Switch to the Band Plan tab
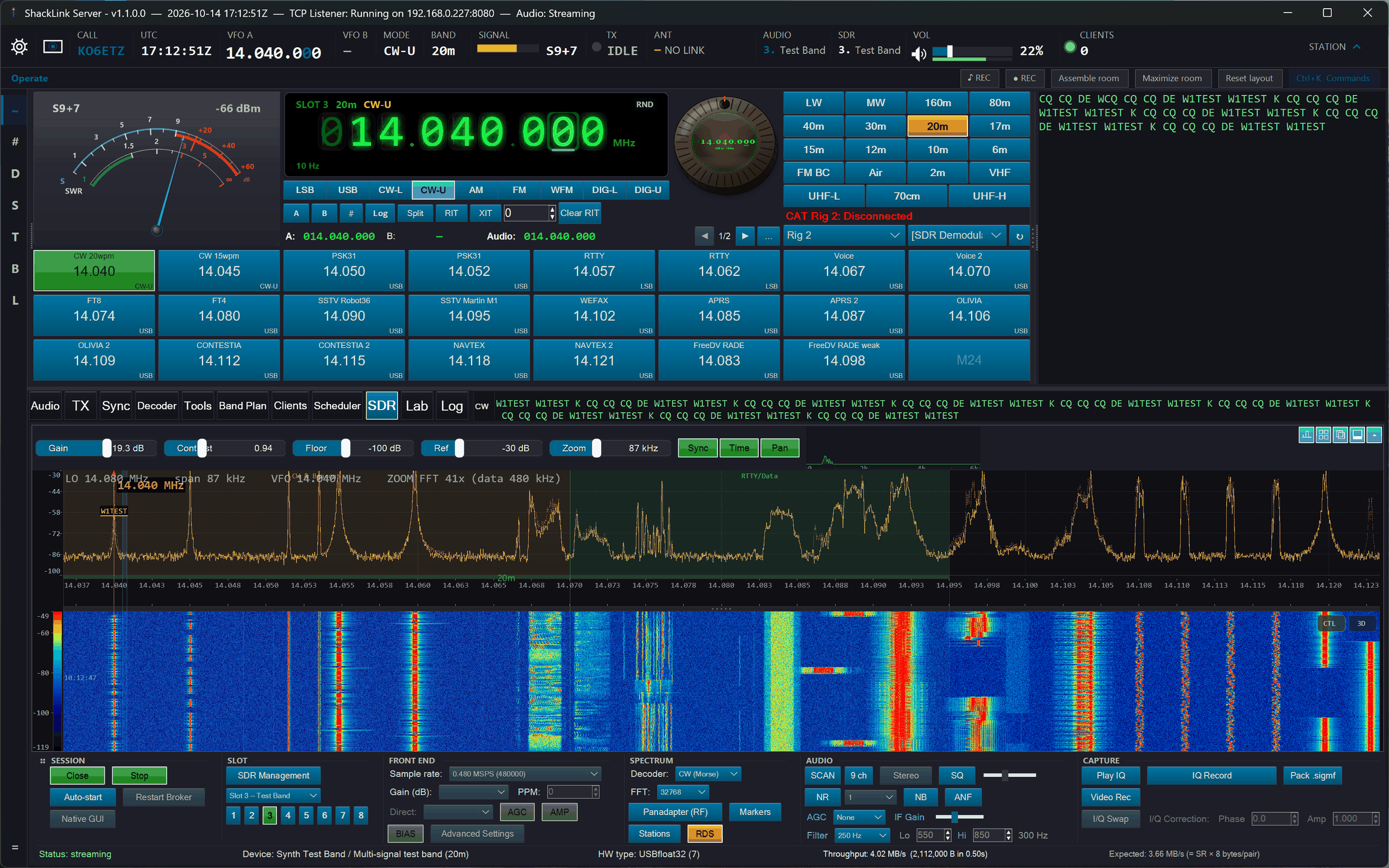Viewport: 1389px width, 868px height. click(242, 406)
